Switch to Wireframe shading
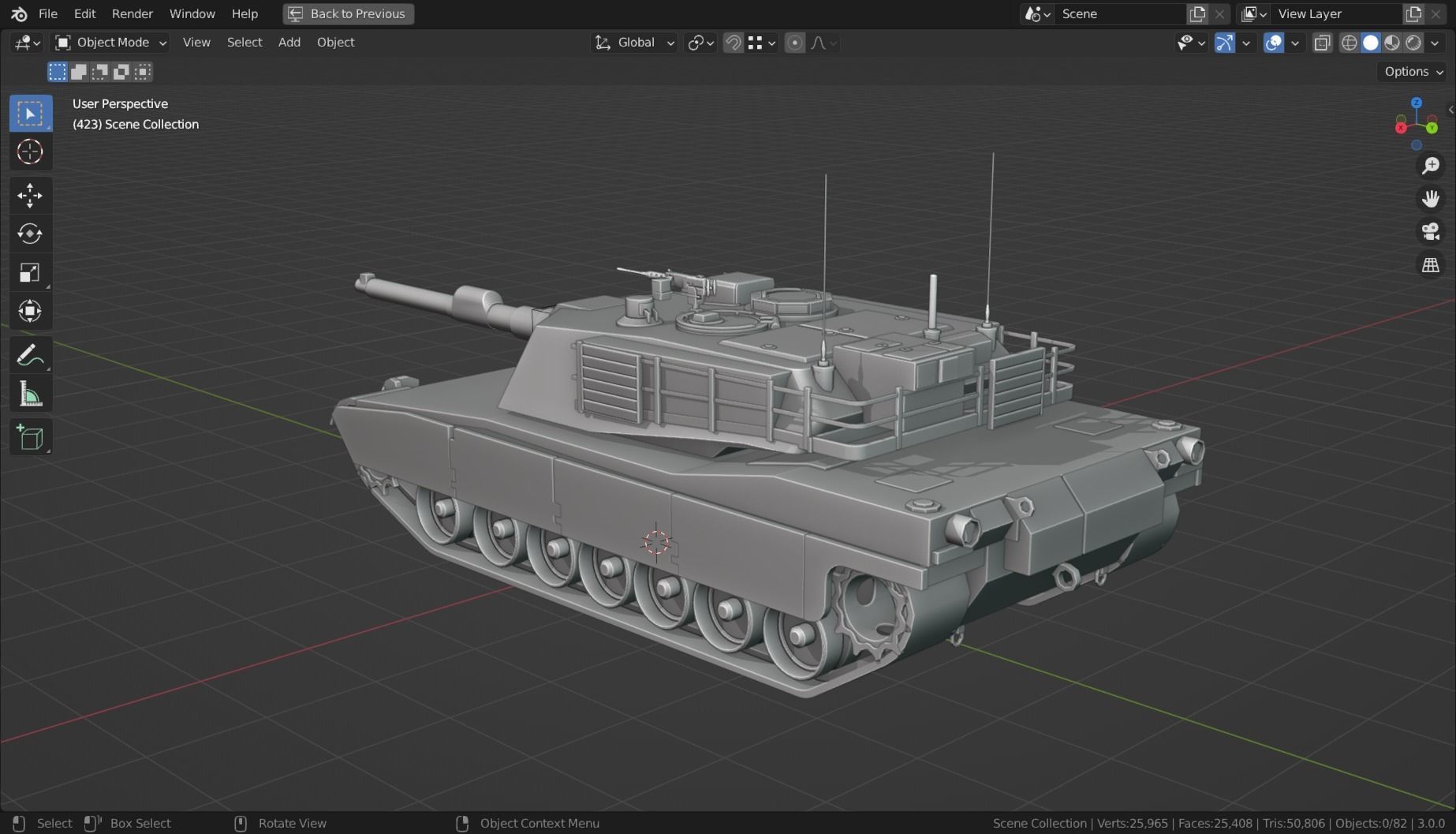This screenshot has height=834, width=1456. click(1350, 43)
